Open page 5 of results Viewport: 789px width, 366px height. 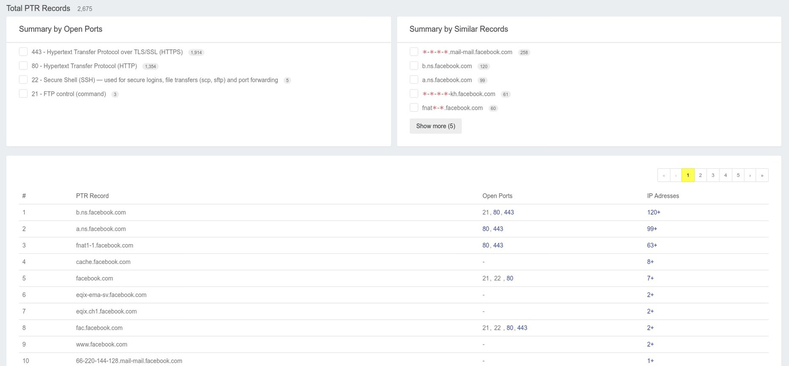coord(738,175)
